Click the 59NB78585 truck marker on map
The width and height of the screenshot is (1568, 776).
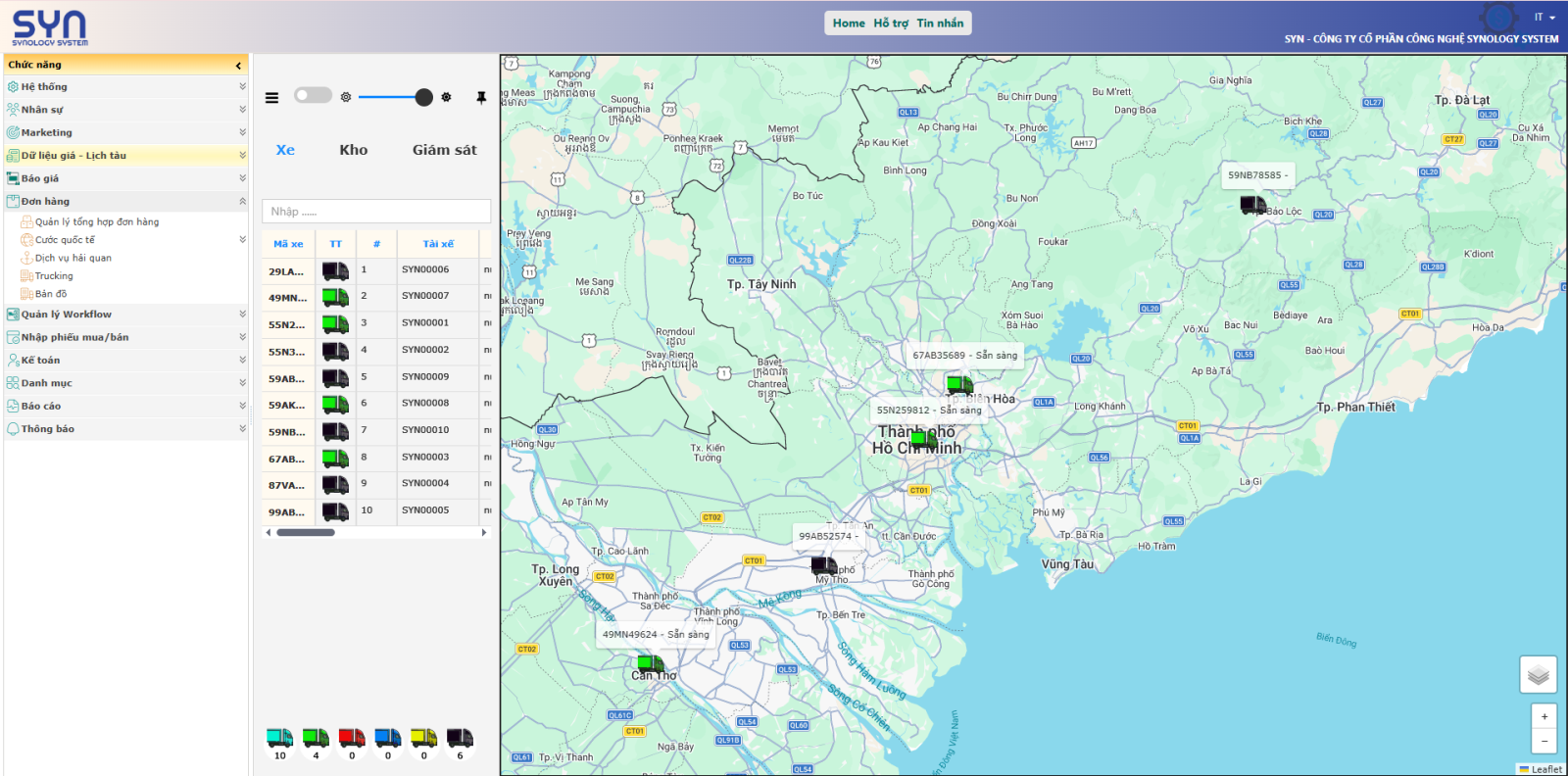point(1252,205)
